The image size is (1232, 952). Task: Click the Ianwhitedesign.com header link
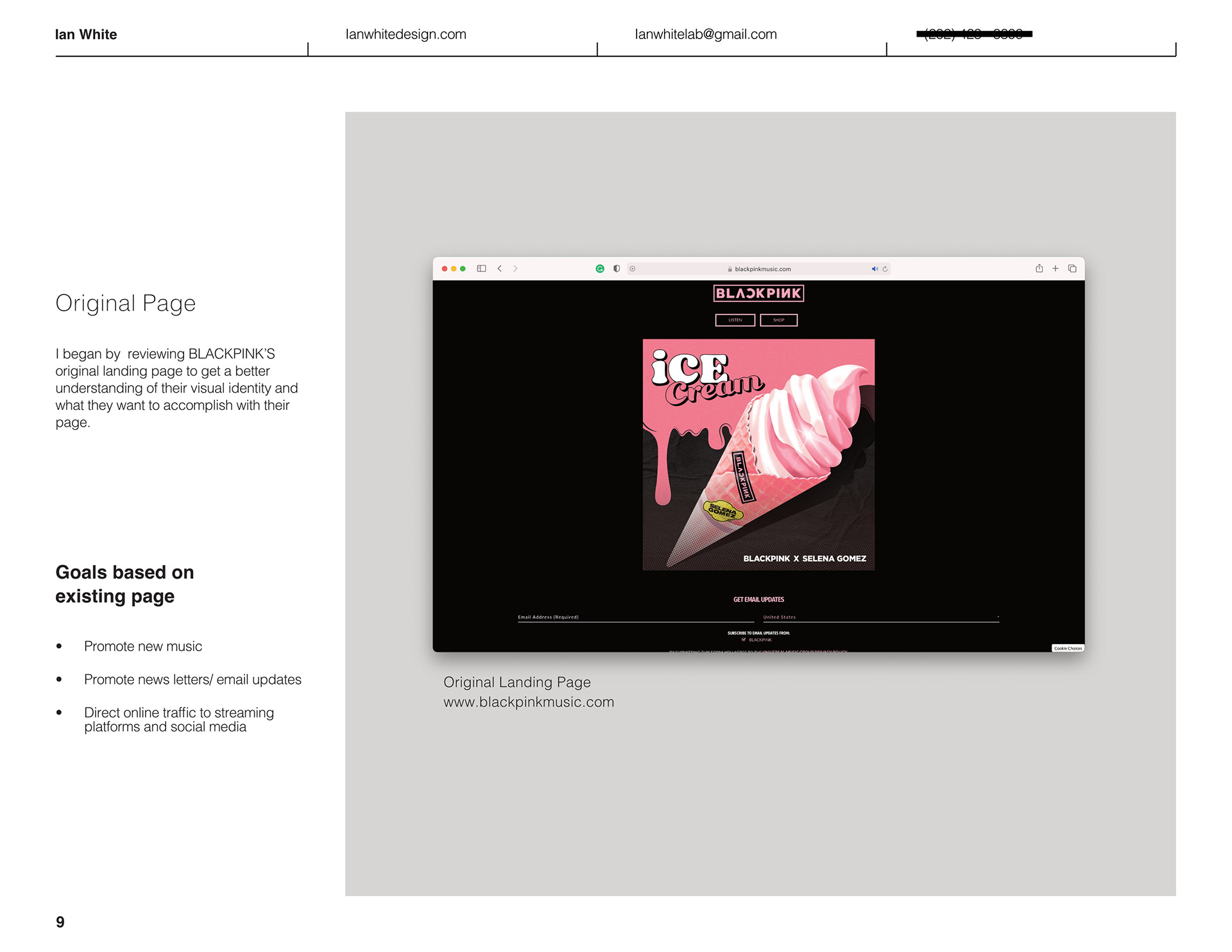click(406, 35)
